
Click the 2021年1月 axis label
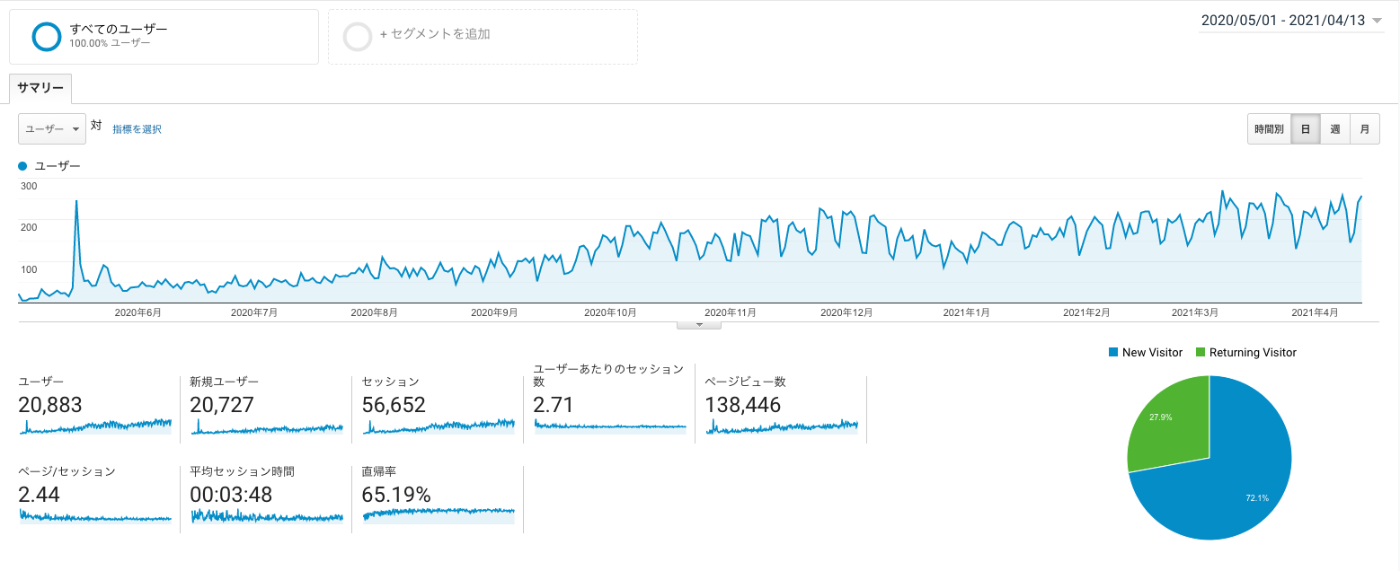click(966, 312)
